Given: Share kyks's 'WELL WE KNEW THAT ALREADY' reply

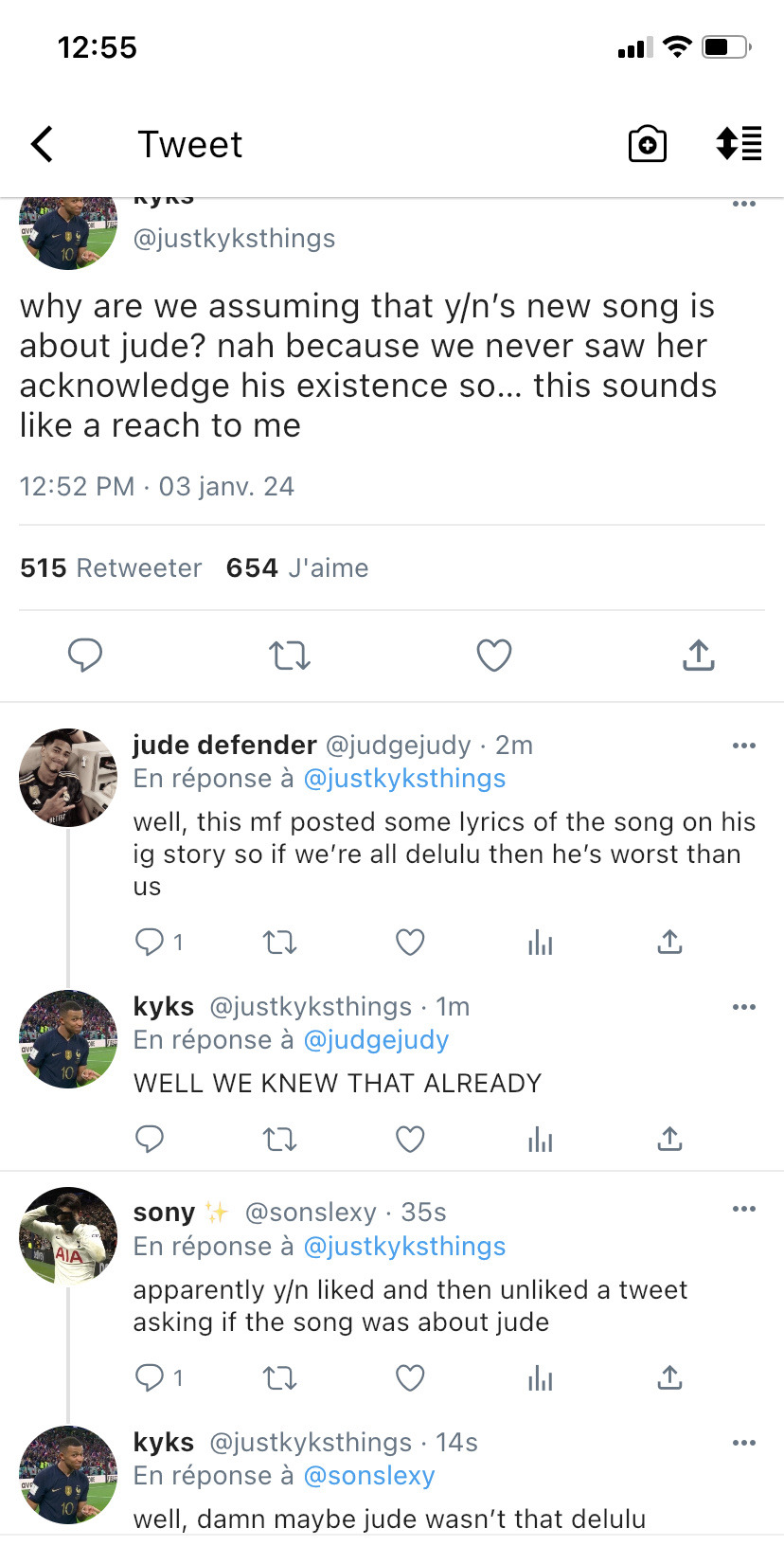Looking at the screenshot, I should 669,1139.
